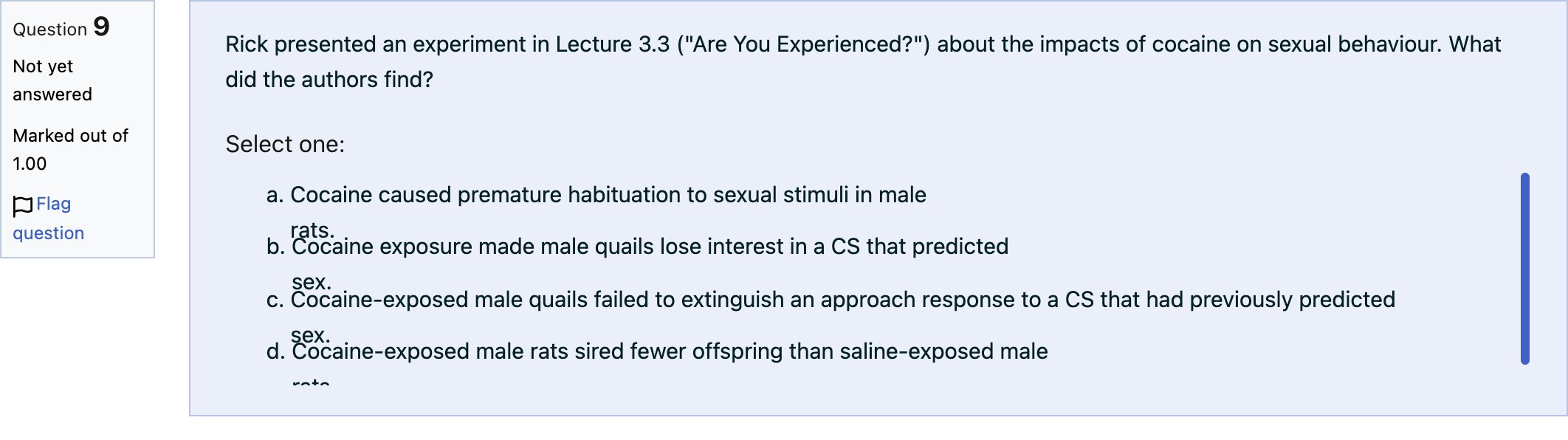The width and height of the screenshot is (1568, 440).
Task: Click the 'b.' option letter label
Action: tap(276, 247)
